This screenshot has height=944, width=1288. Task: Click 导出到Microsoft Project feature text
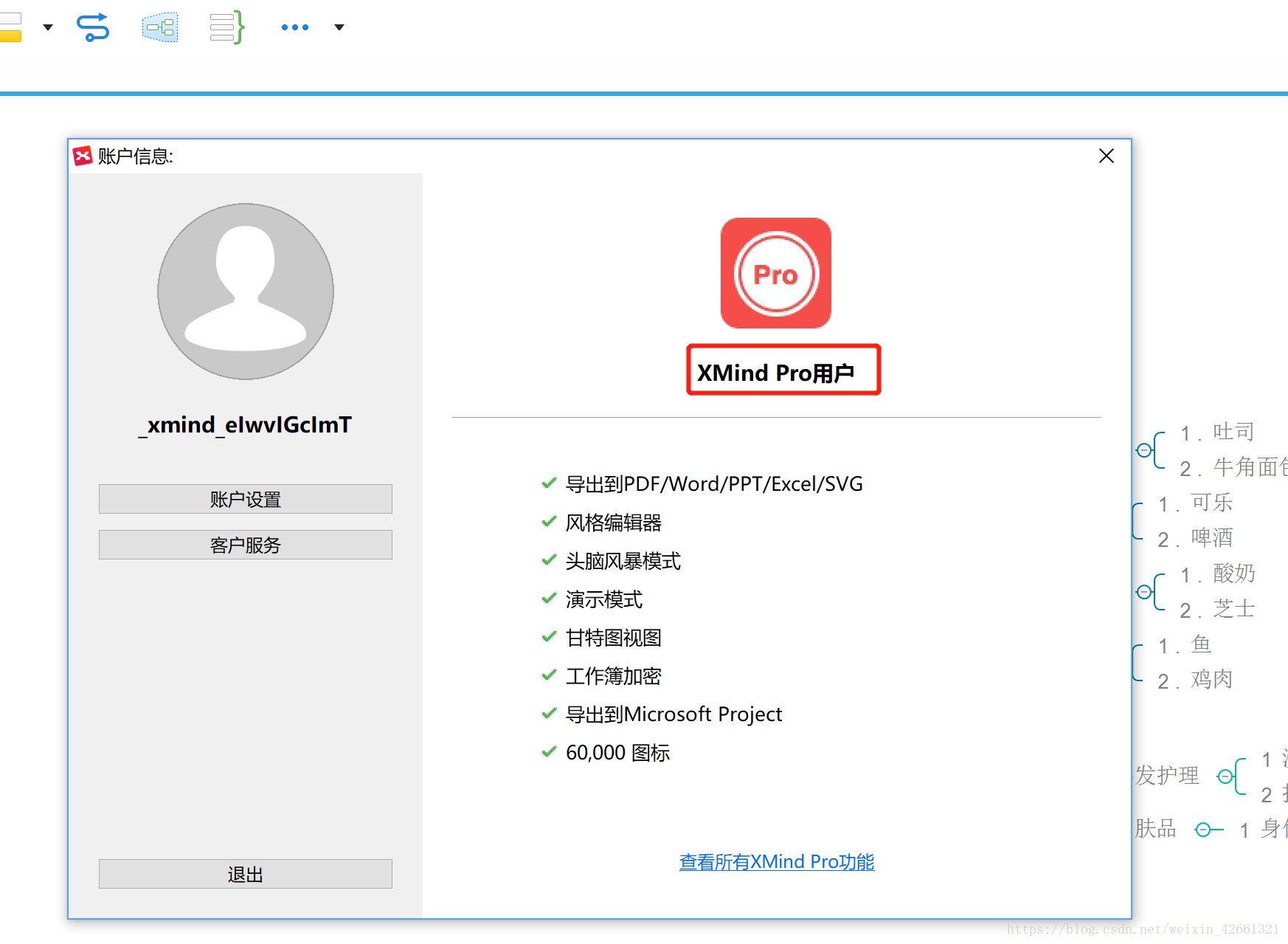674,714
